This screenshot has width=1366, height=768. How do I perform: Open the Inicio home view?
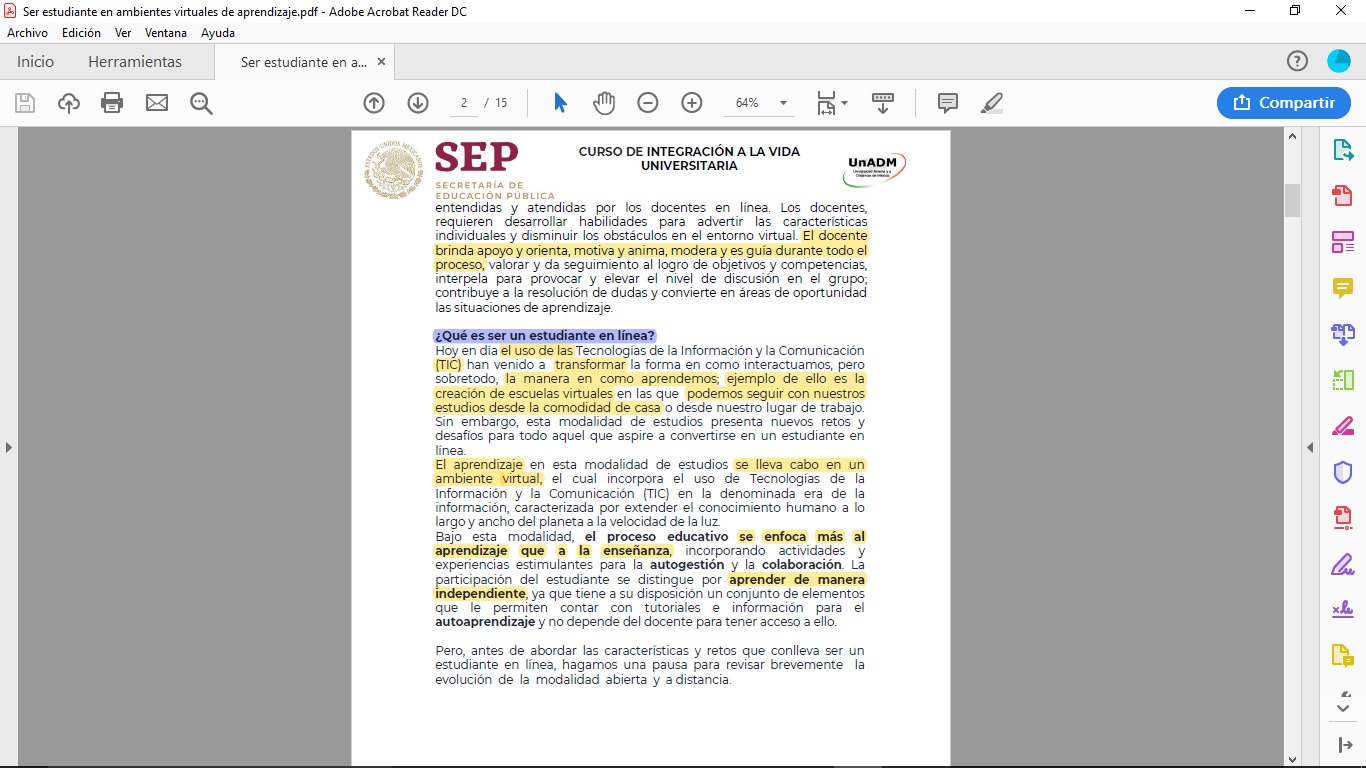tap(35, 62)
